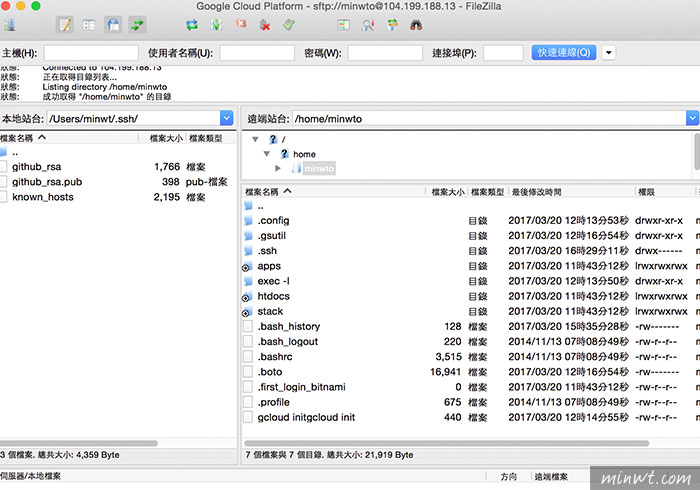This screenshot has width=700, height=490.
Task: Select the stack symlink folder icon
Action: [x=247, y=312]
